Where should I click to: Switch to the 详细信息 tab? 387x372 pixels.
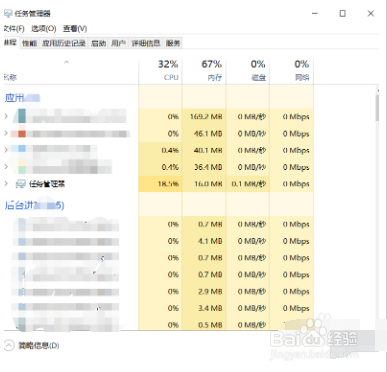pyautogui.click(x=146, y=43)
